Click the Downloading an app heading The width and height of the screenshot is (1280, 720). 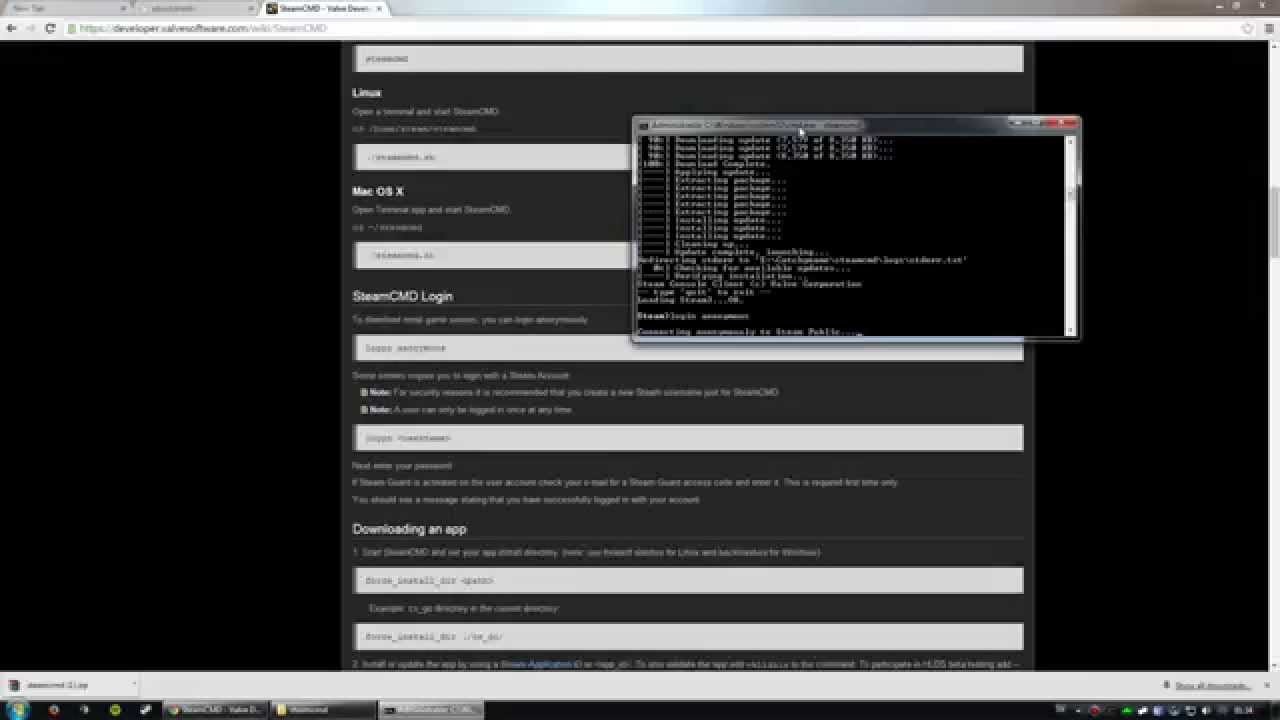tap(409, 529)
